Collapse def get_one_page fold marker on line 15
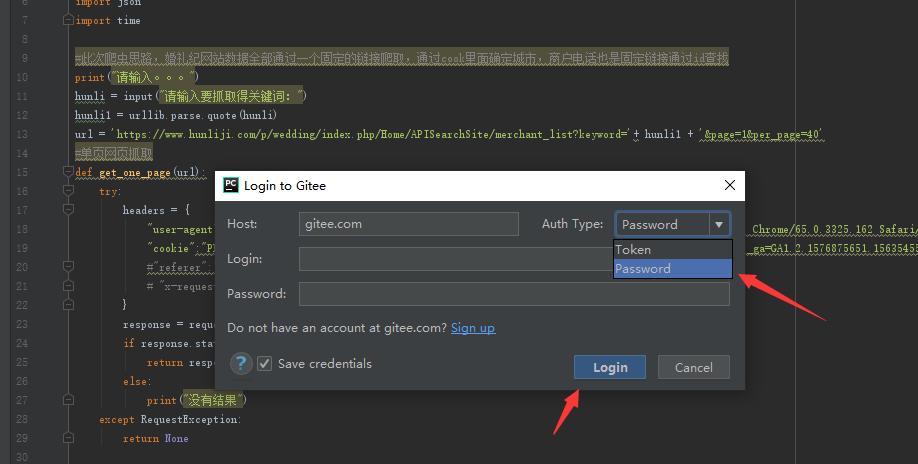 pos(68,171)
